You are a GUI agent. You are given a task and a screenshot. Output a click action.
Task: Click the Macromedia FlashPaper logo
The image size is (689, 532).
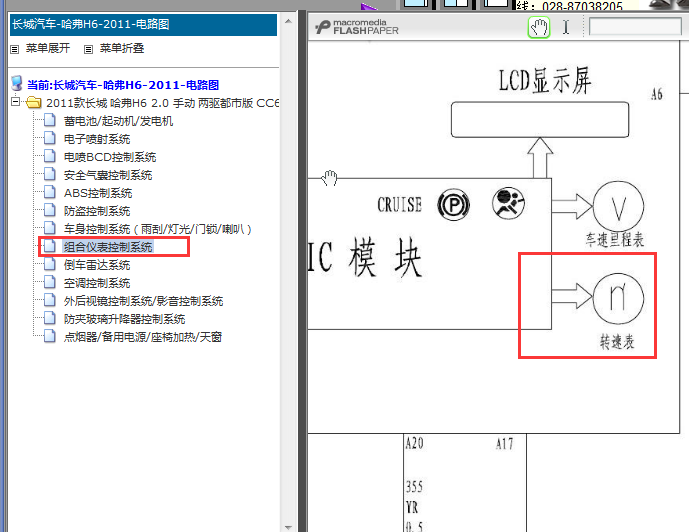click(x=356, y=27)
